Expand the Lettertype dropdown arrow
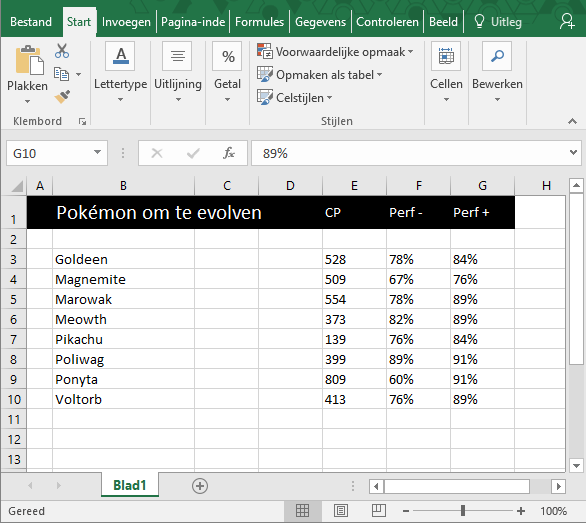Image resolution: width=586 pixels, height=523 pixels. click(x=120, y=99)
